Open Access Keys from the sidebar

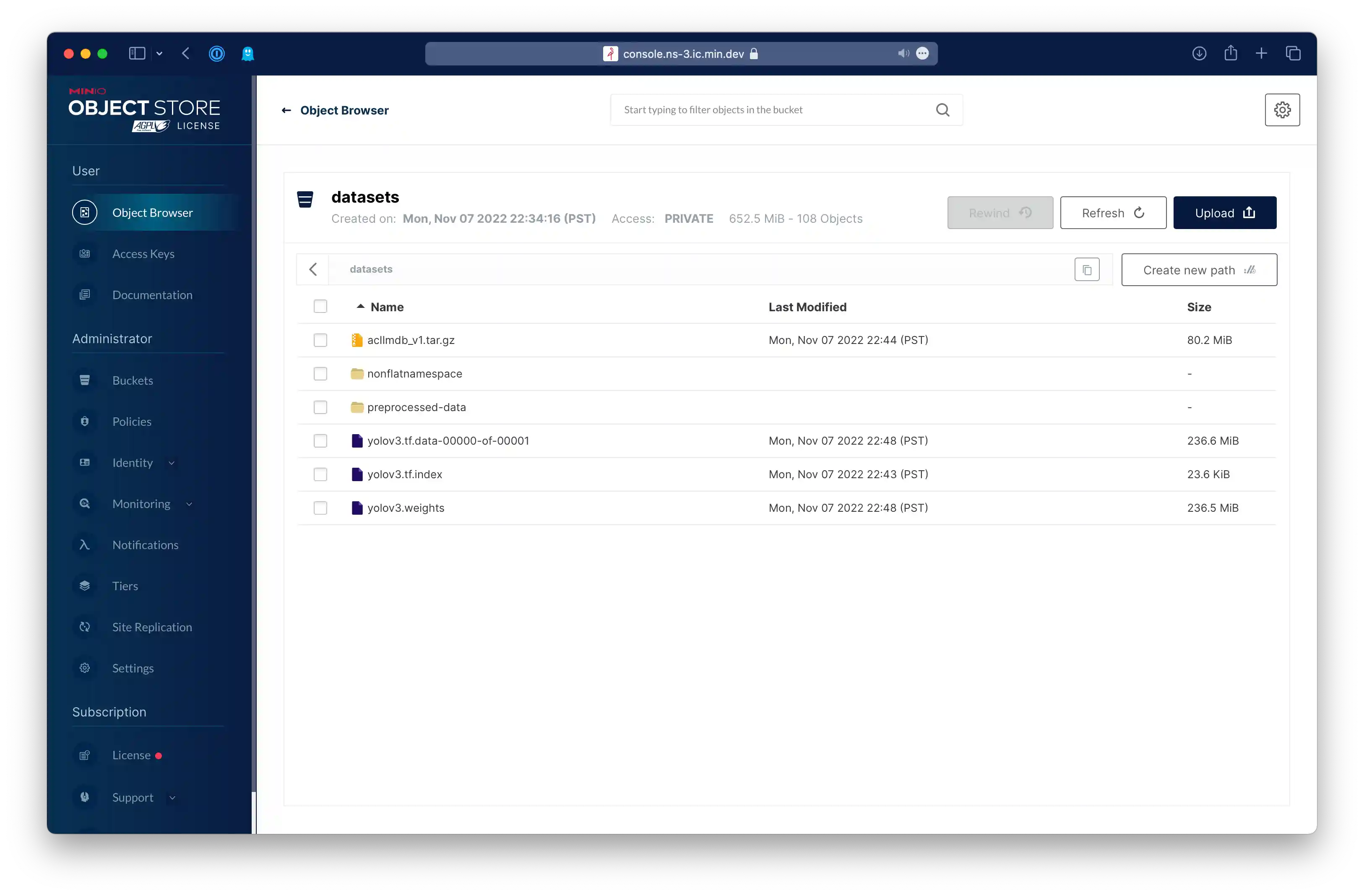click(x=143, y=253)
